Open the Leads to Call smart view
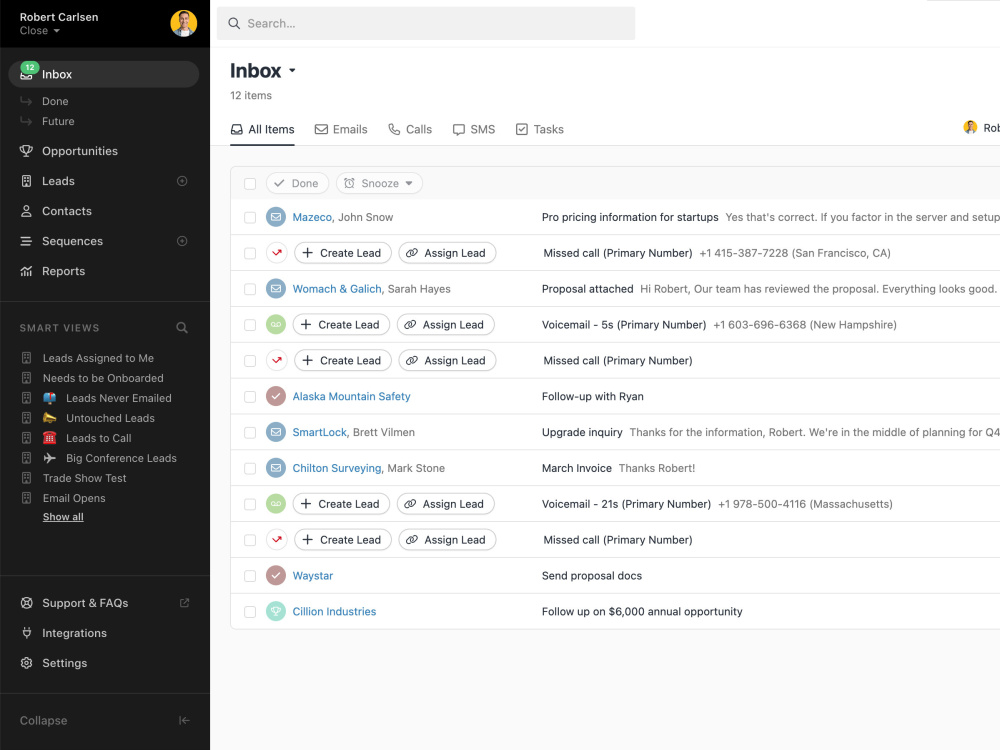The height and width of the screenshot is (750, 1000). click(99, 438)
